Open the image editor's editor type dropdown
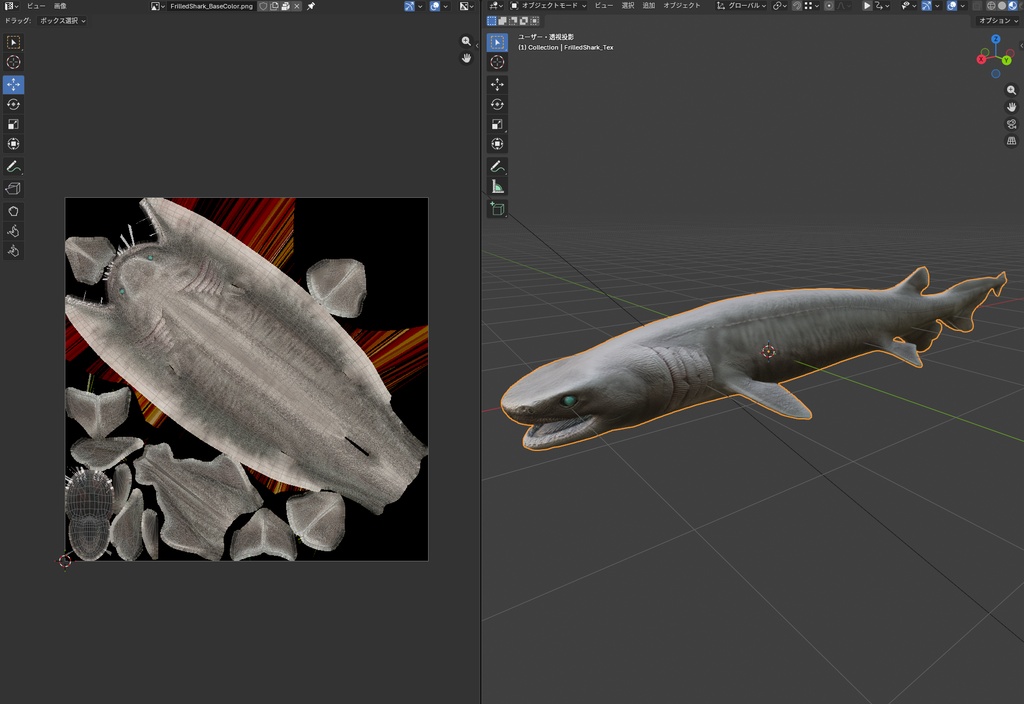 coord(12,6)
